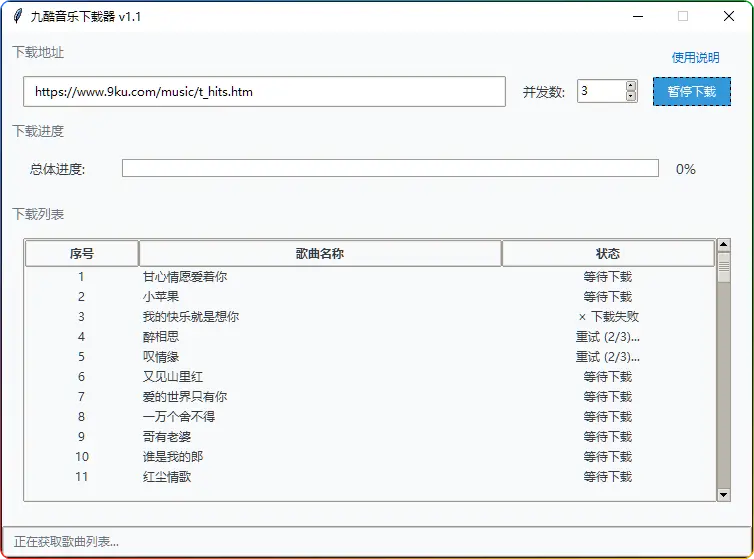Viewport: 754px width, 559px height.
Task: Select the song 爱的世界只有你
Action: point(185,396)
